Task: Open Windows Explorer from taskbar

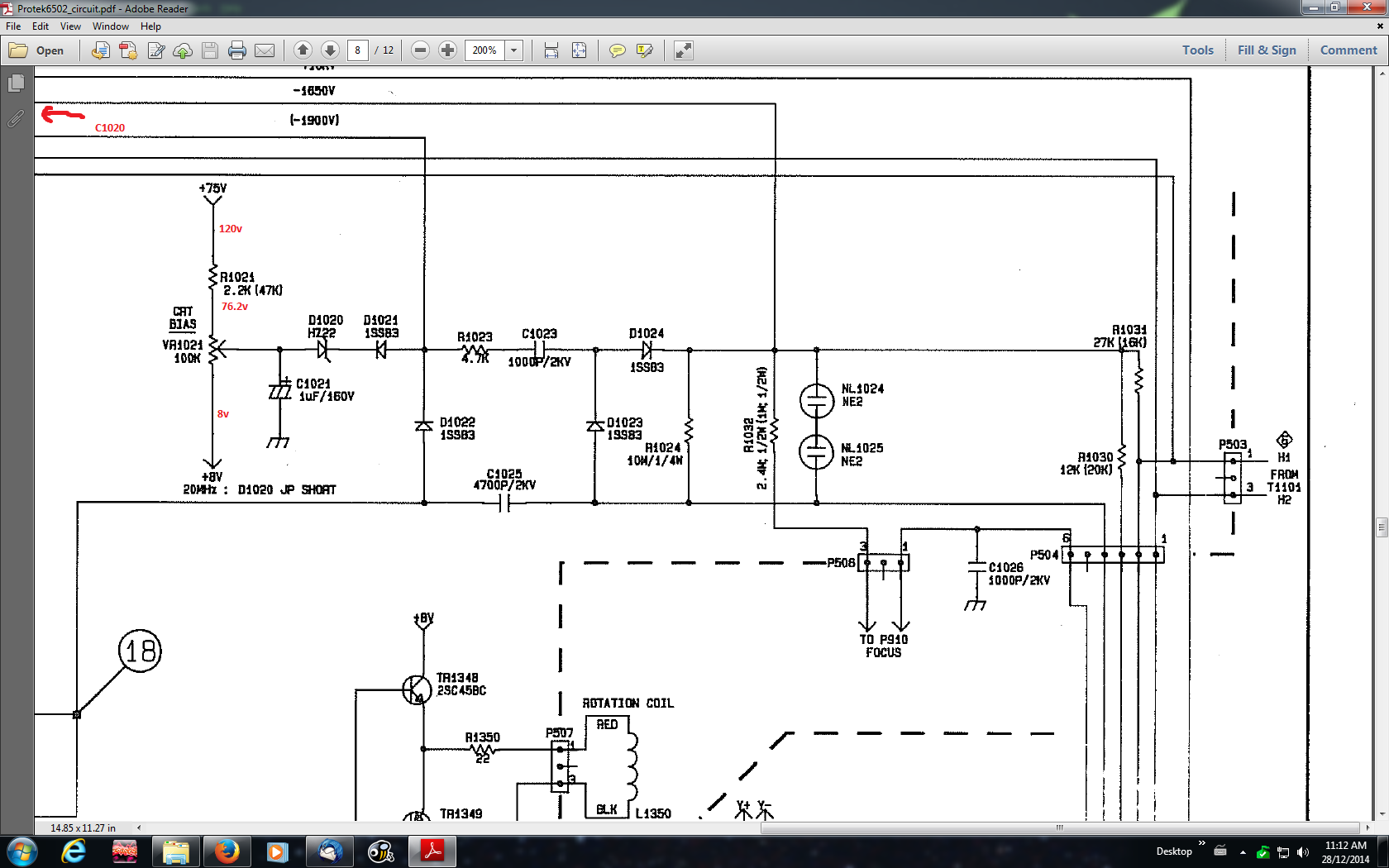Action: (x=175, y=851)
